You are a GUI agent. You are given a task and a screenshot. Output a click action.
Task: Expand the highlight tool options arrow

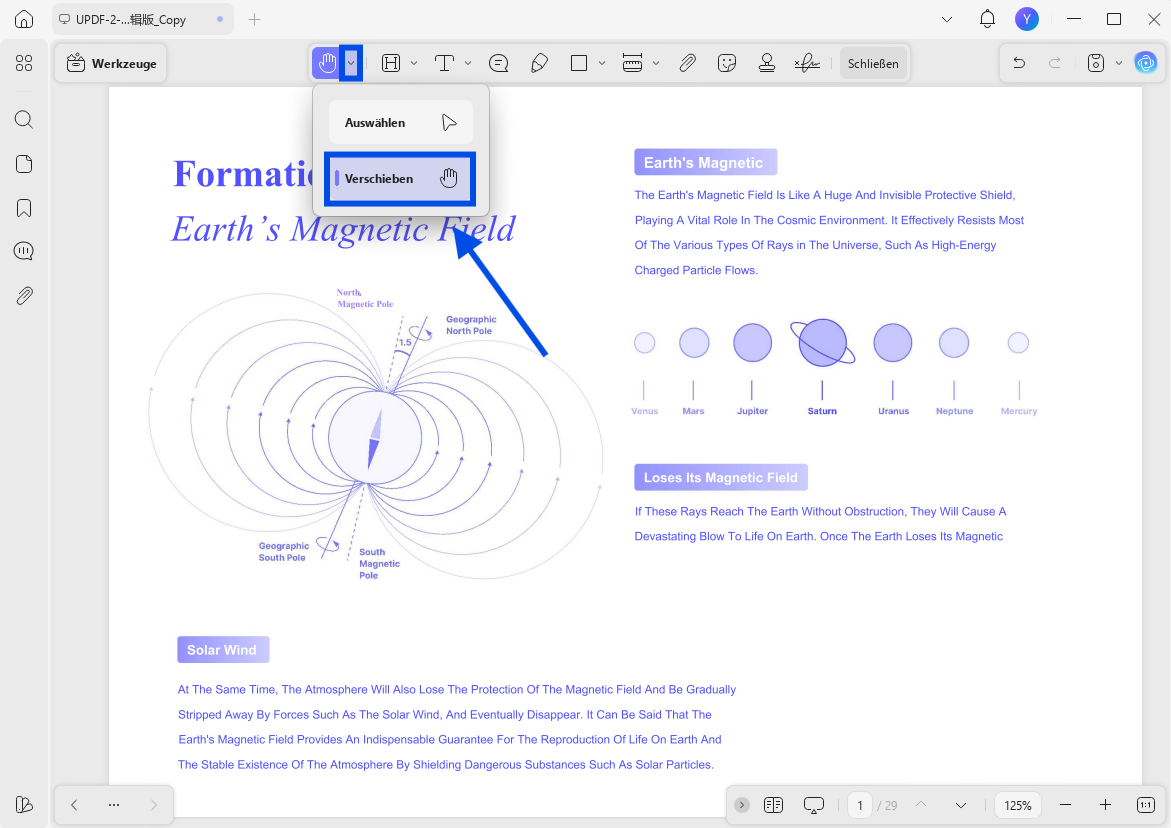[x=414, y=63]
